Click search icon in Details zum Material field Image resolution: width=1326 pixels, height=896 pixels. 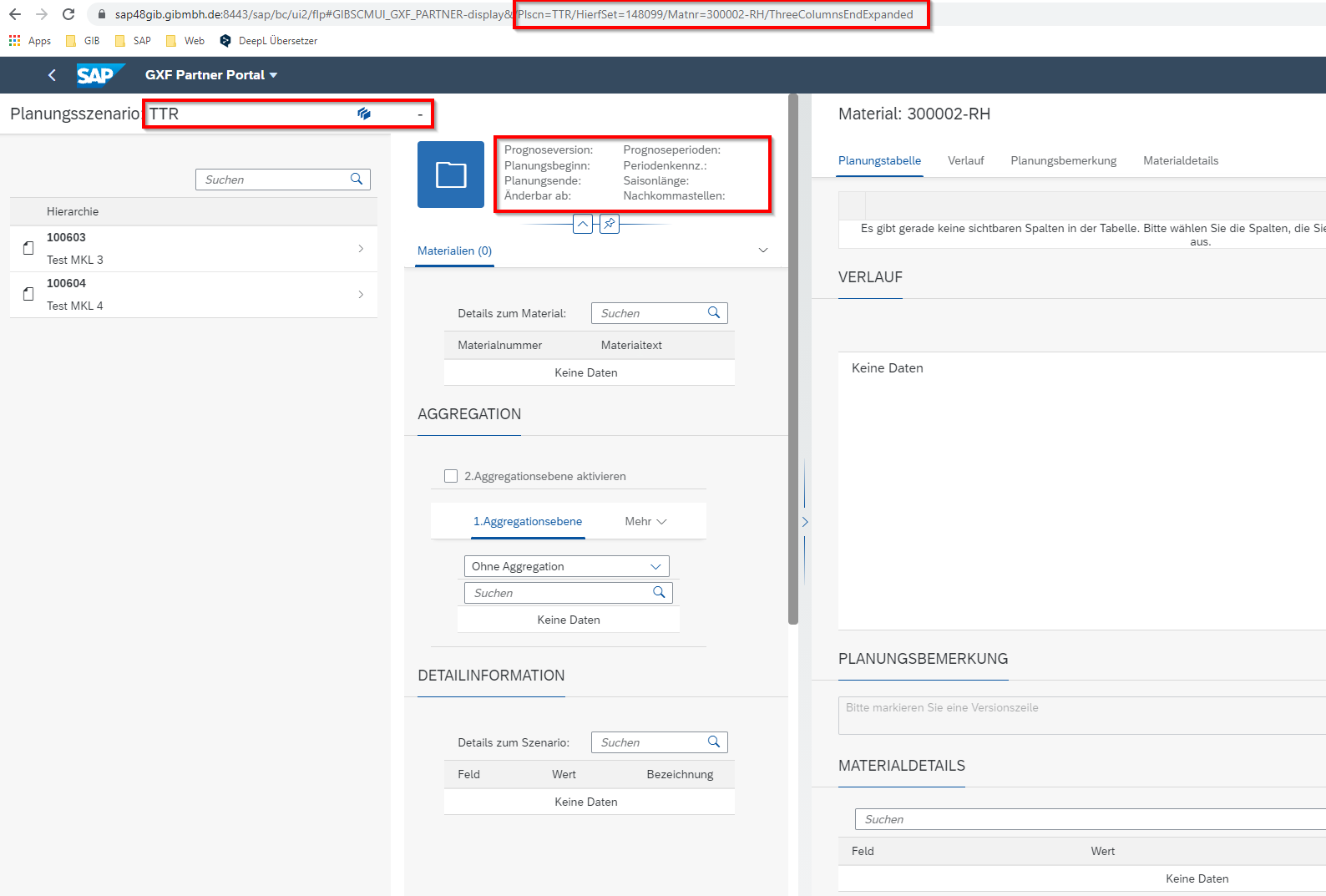click(x=714, y=313)
